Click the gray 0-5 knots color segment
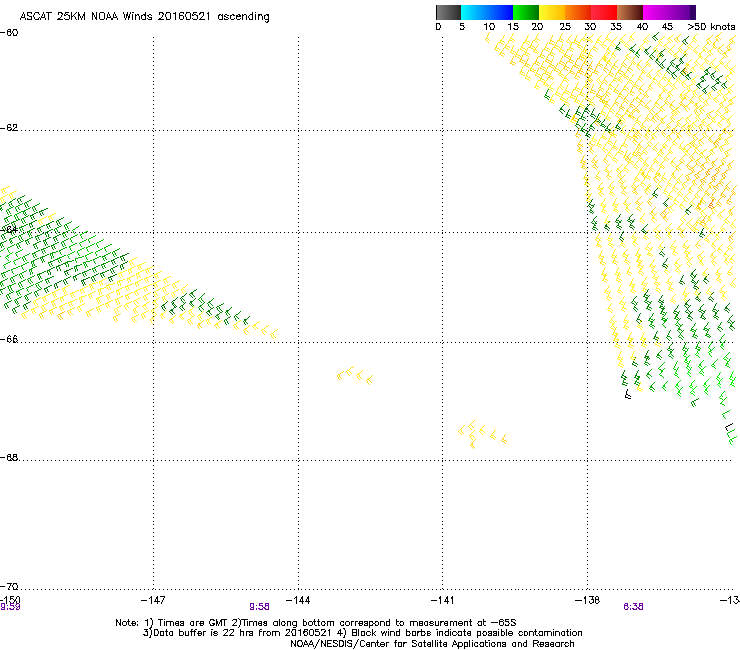Viewport: 740px width, 650px height. (448, 12)
